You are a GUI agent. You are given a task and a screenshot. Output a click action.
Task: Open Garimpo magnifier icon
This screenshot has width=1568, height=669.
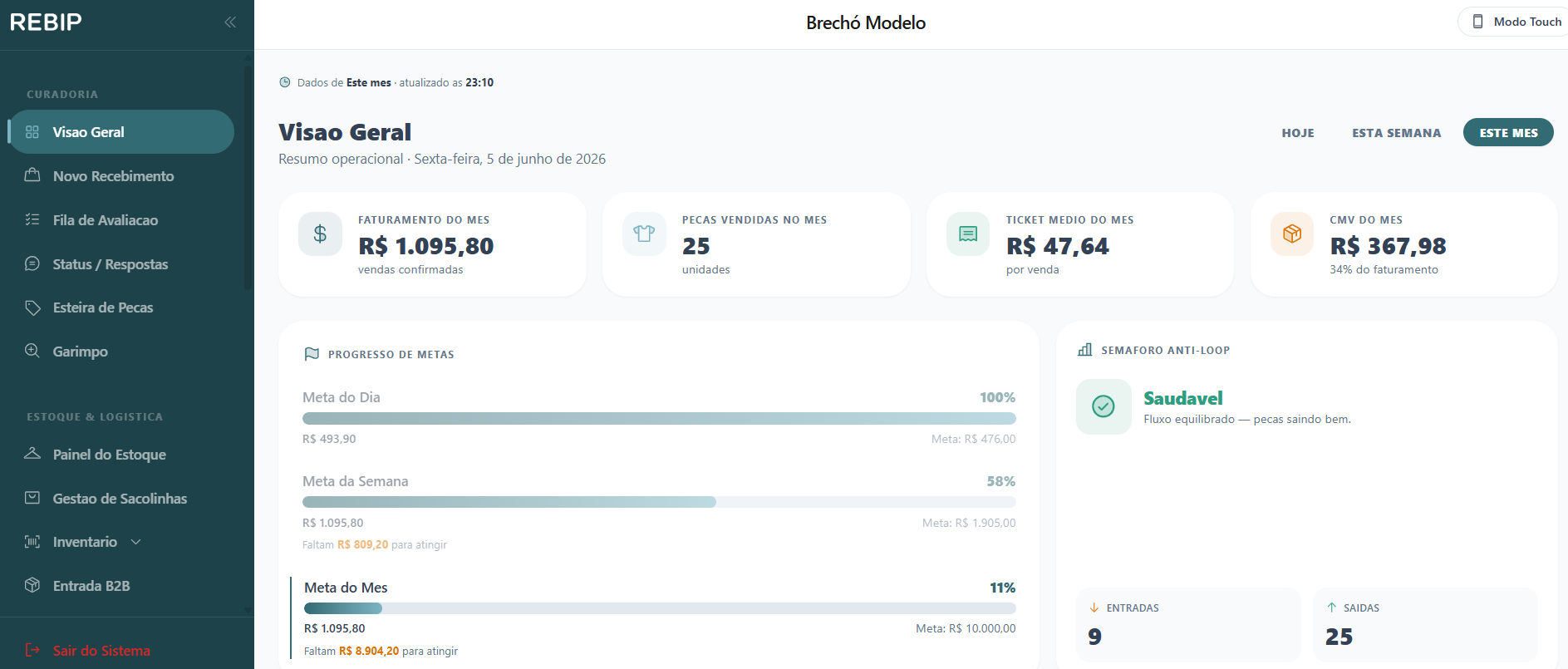pyautogui.click(x=32, y=351)
